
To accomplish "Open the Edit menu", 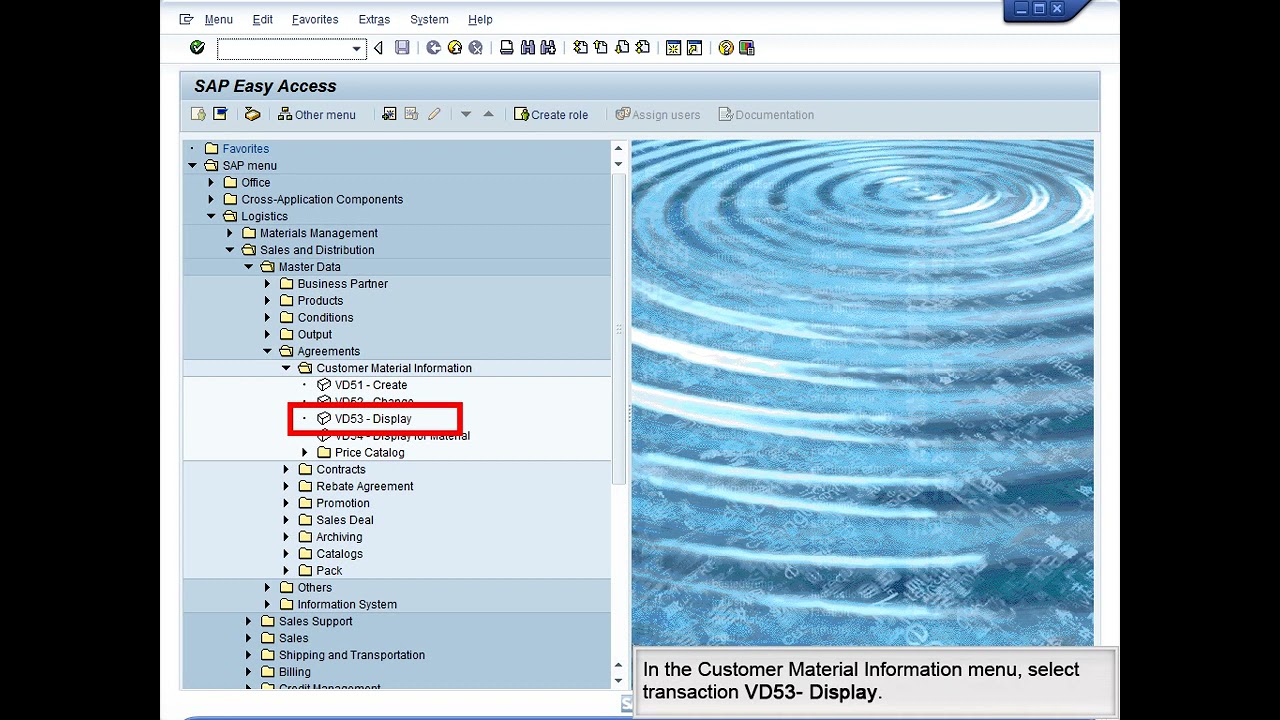I will coord(262,19).
